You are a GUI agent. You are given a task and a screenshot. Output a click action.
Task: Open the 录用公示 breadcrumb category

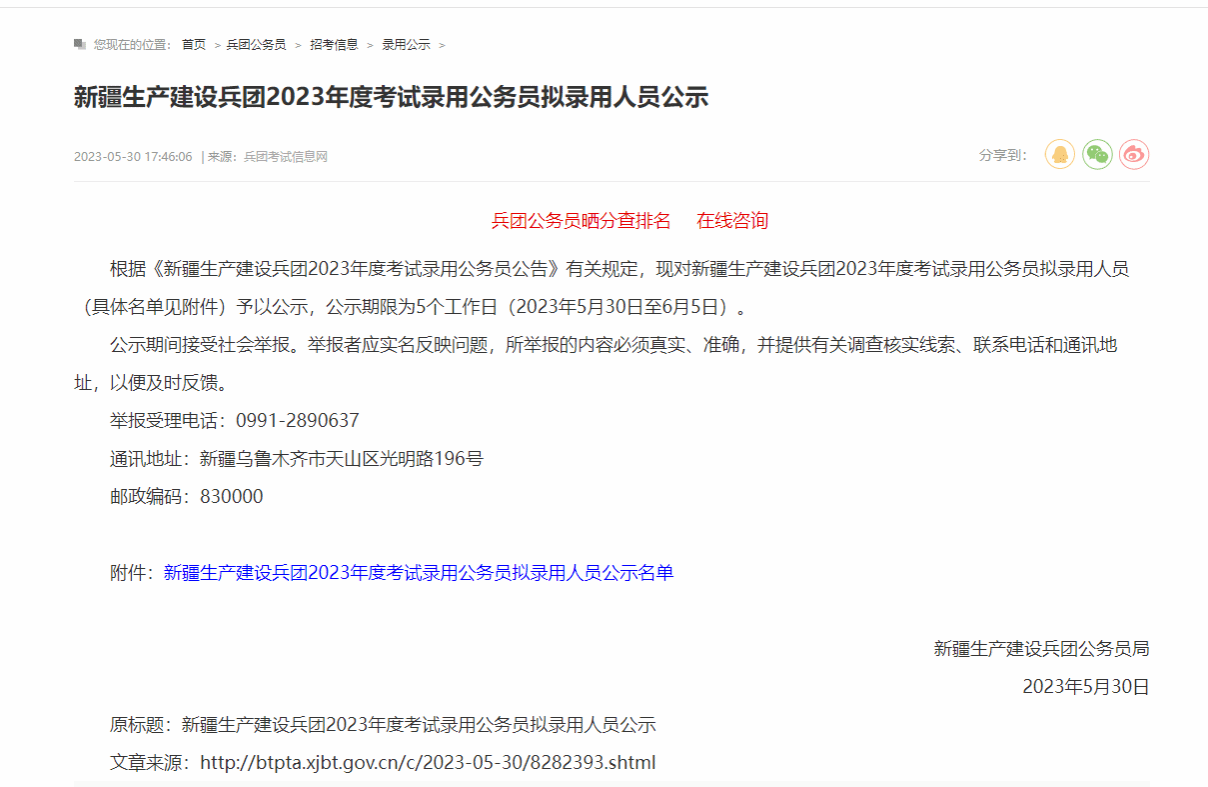(x=406, y=45)
